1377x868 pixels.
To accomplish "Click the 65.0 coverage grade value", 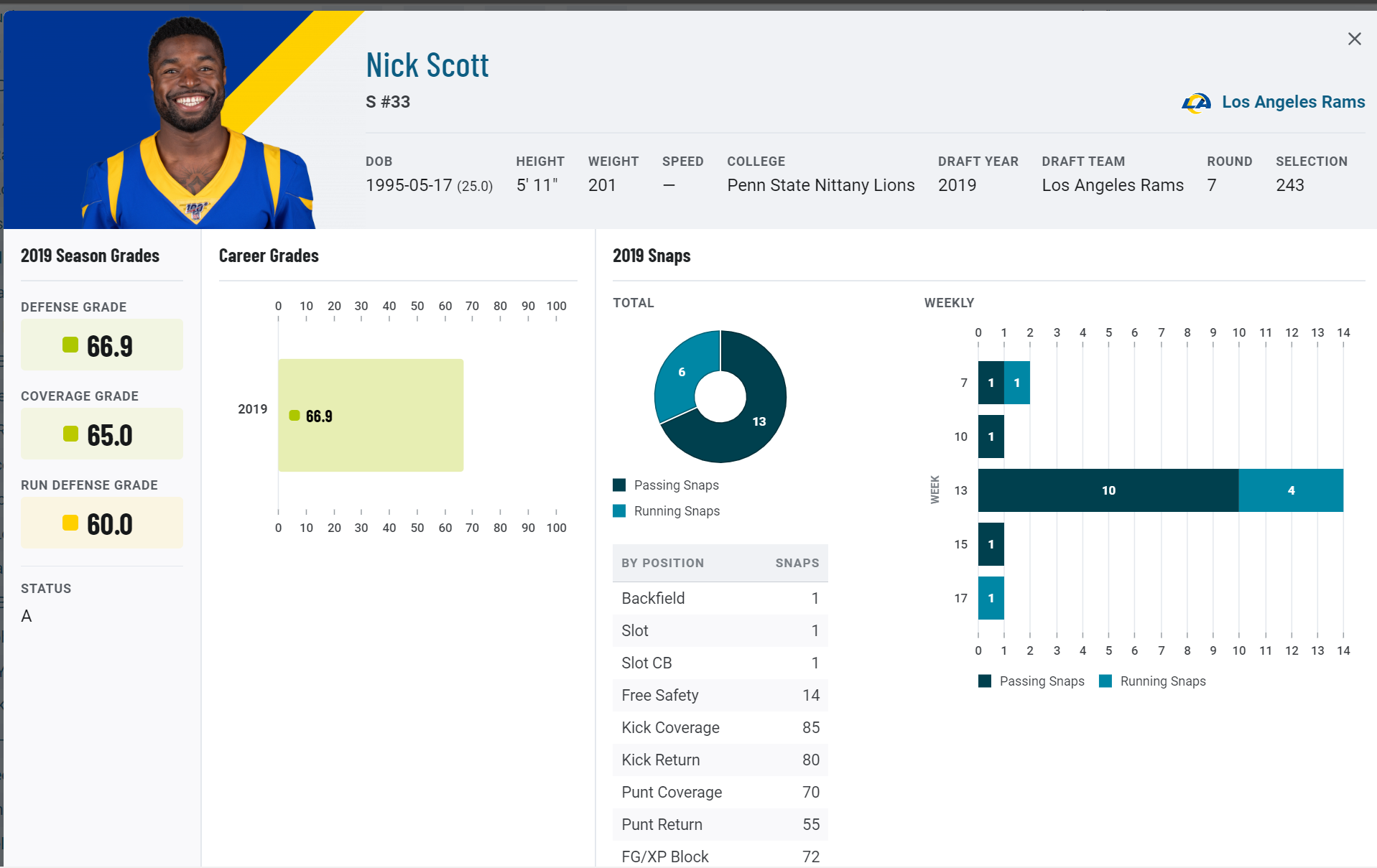I will [x=110, y=435].
